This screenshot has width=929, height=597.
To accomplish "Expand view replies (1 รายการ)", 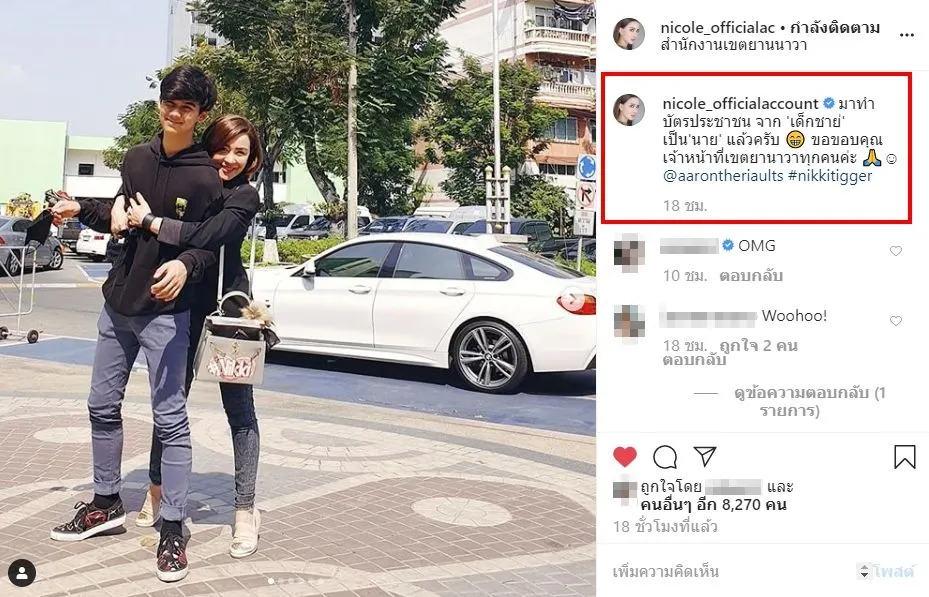I will pos(809,402).
